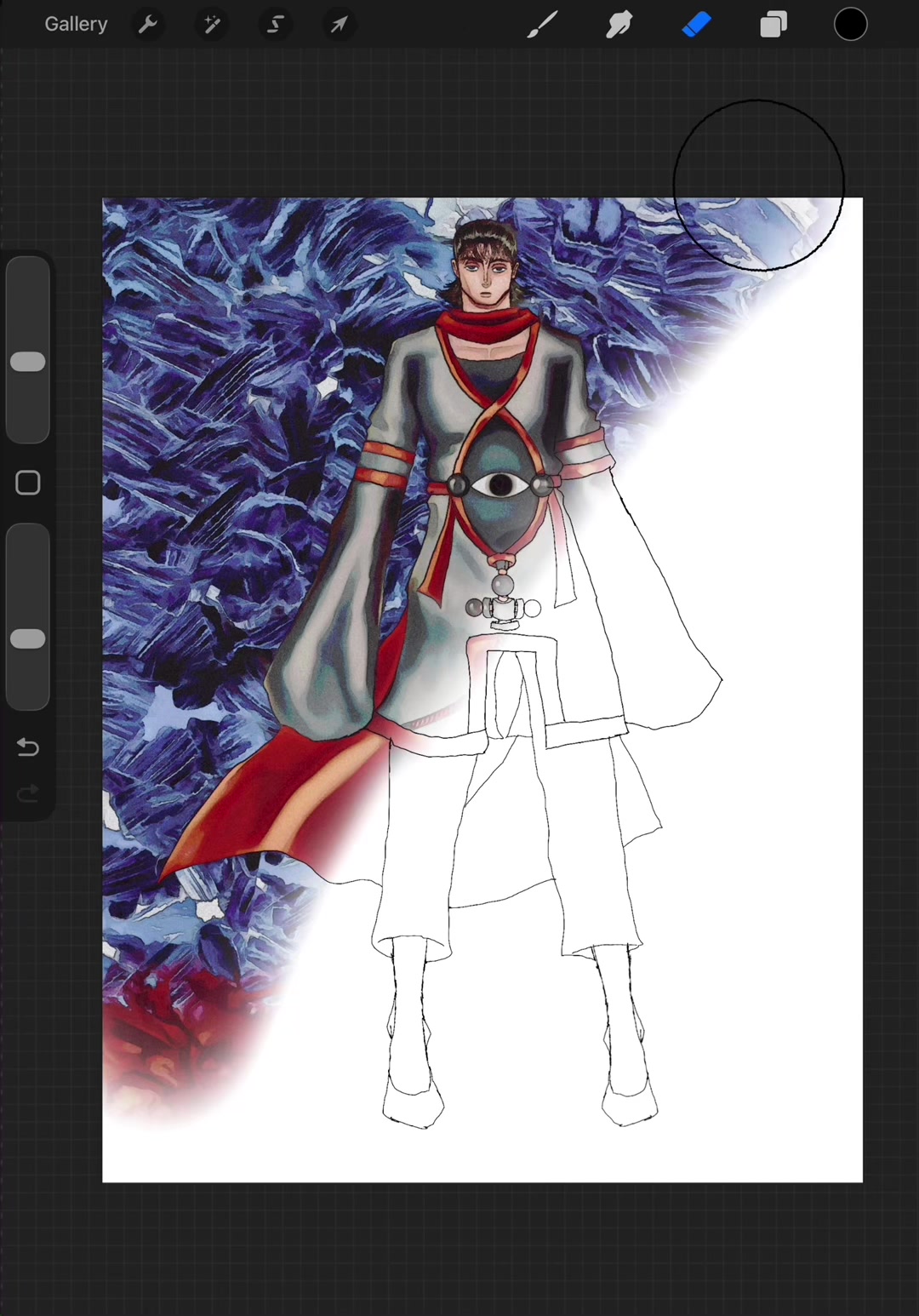Image resolution: width=919 pixels, height=1316 pixels.
Task: Return to the Gallery
Action: 76,25
